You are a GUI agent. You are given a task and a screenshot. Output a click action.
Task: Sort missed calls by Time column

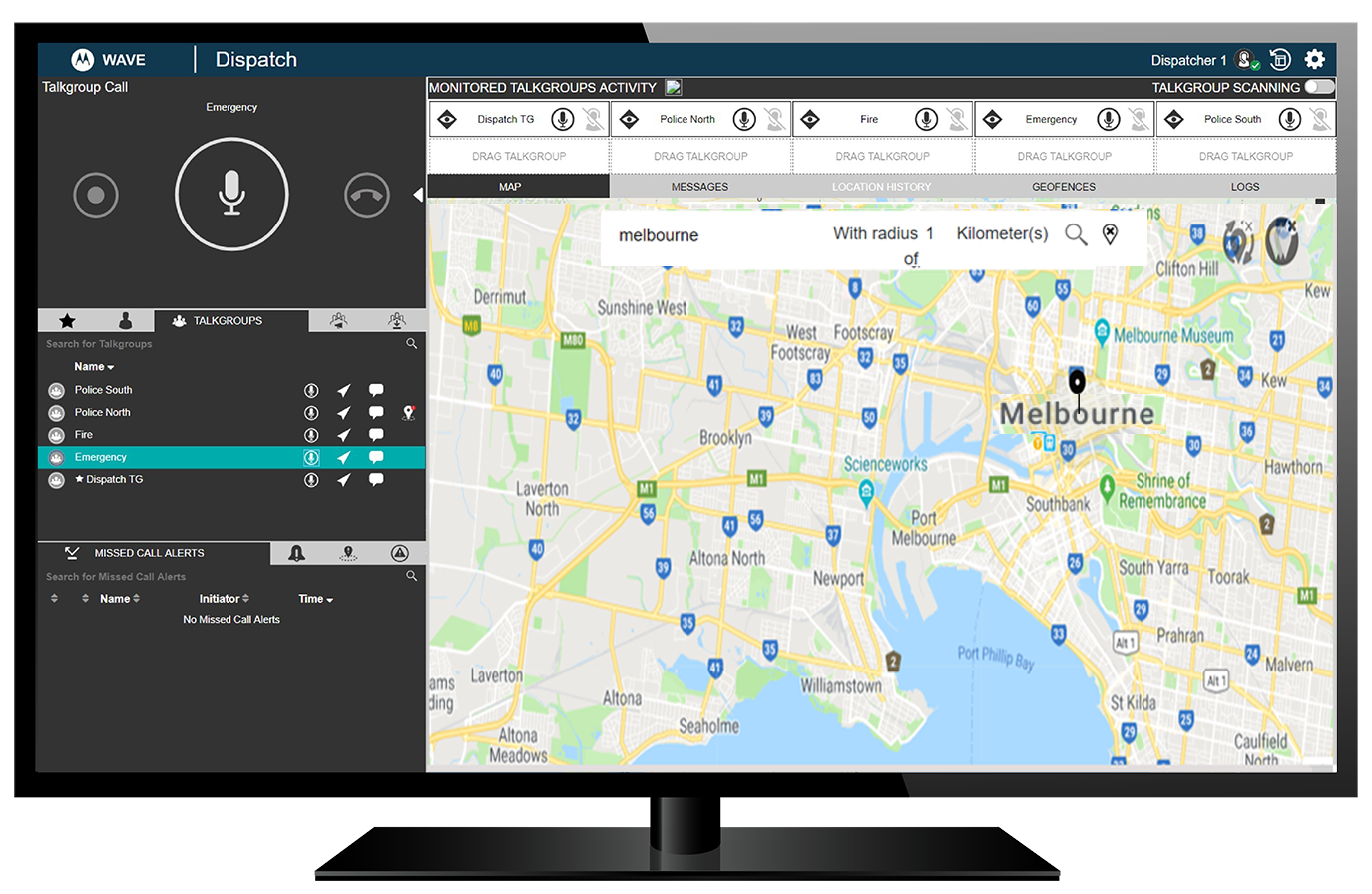[315, 599]
